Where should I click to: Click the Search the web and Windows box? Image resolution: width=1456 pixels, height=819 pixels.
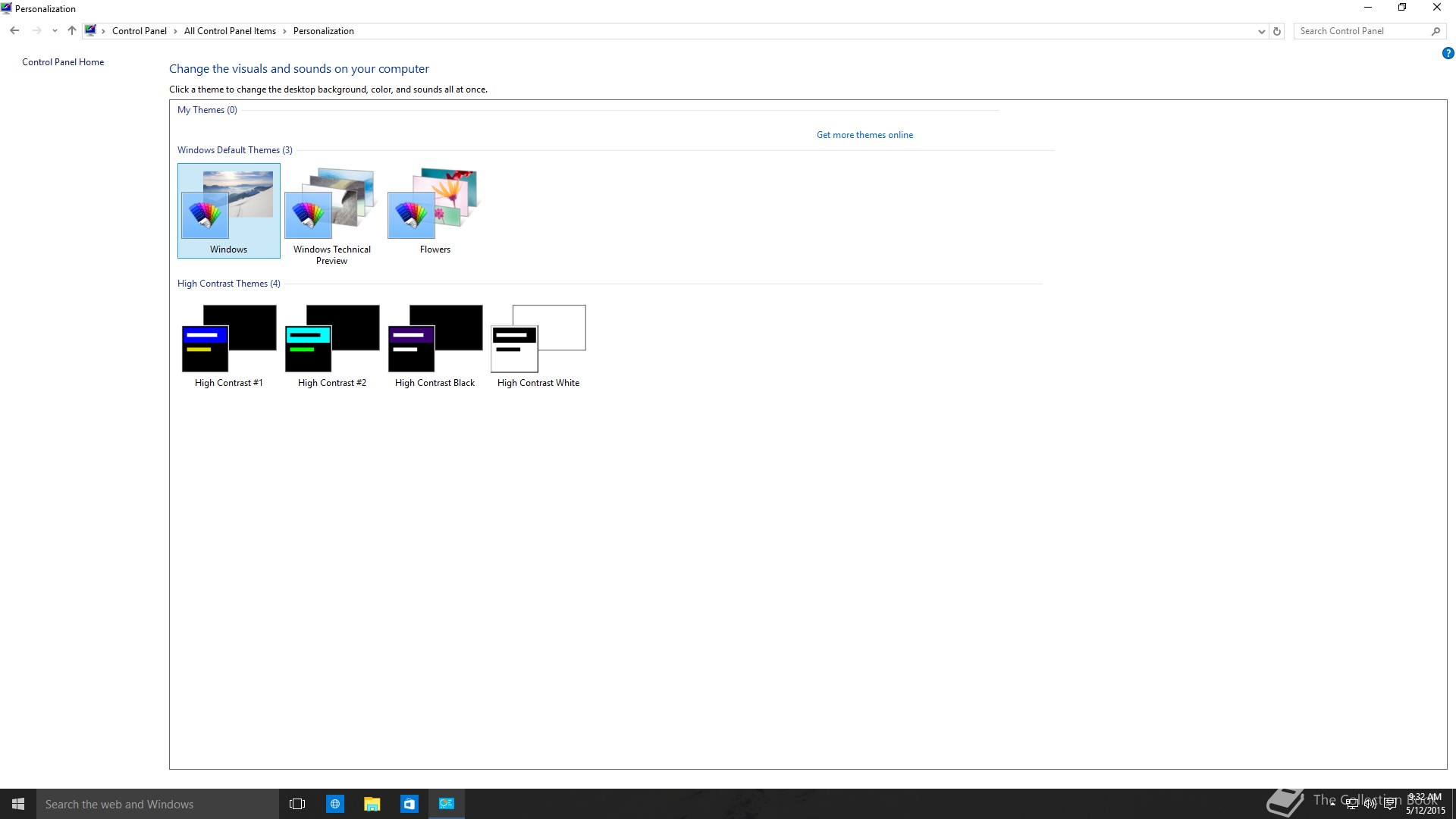tap(158, 804)
